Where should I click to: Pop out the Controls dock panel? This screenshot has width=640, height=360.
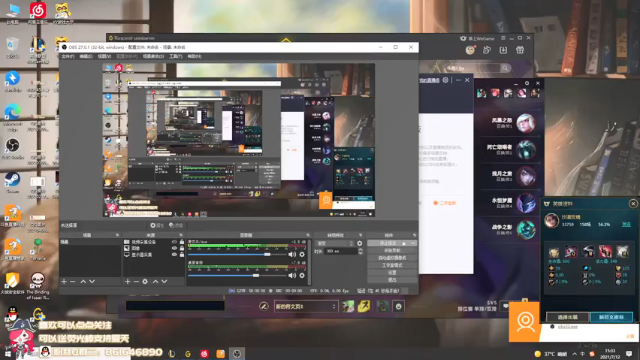tap(414, 235)
